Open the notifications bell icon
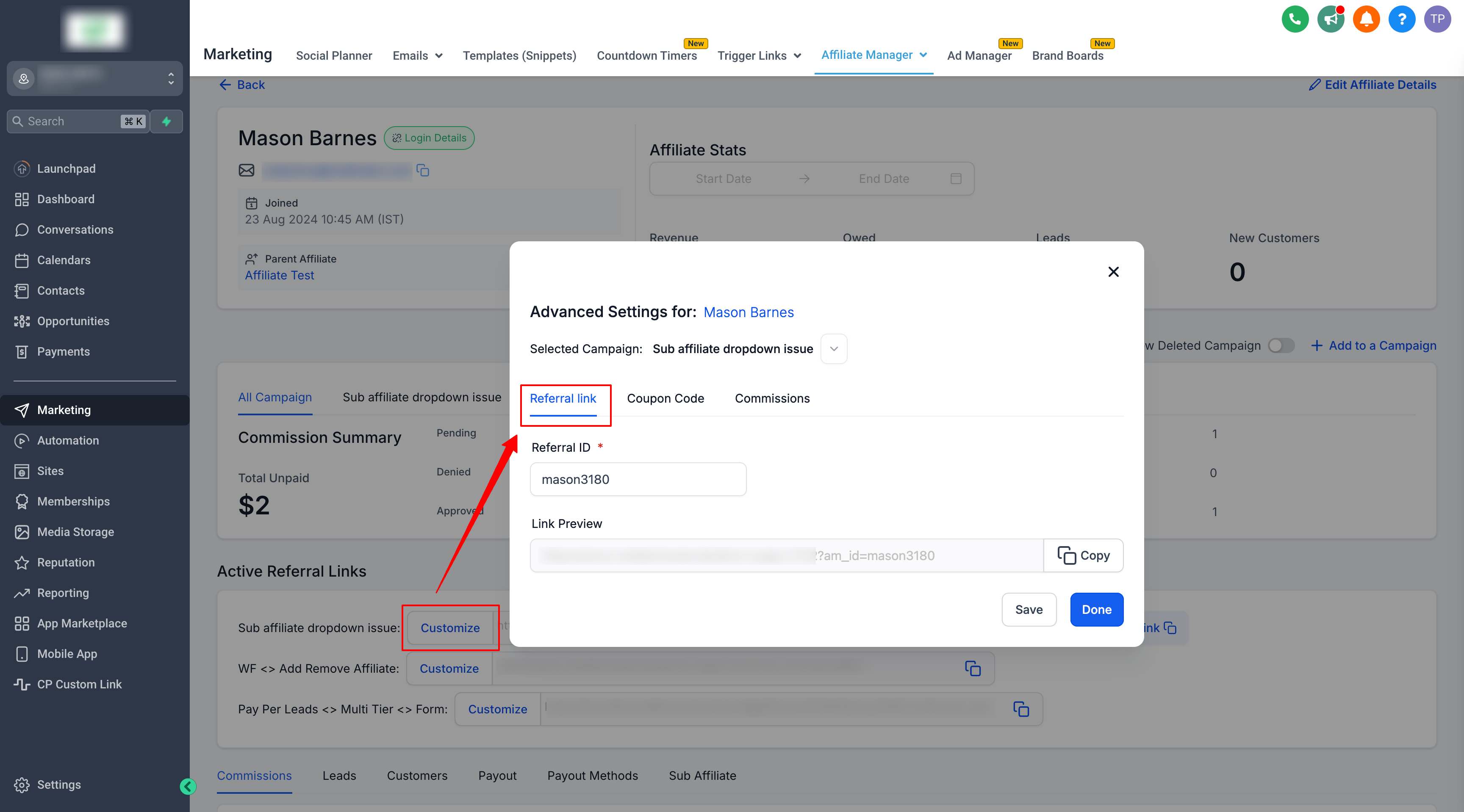 pyautogui.click(x=1366, y=19)
